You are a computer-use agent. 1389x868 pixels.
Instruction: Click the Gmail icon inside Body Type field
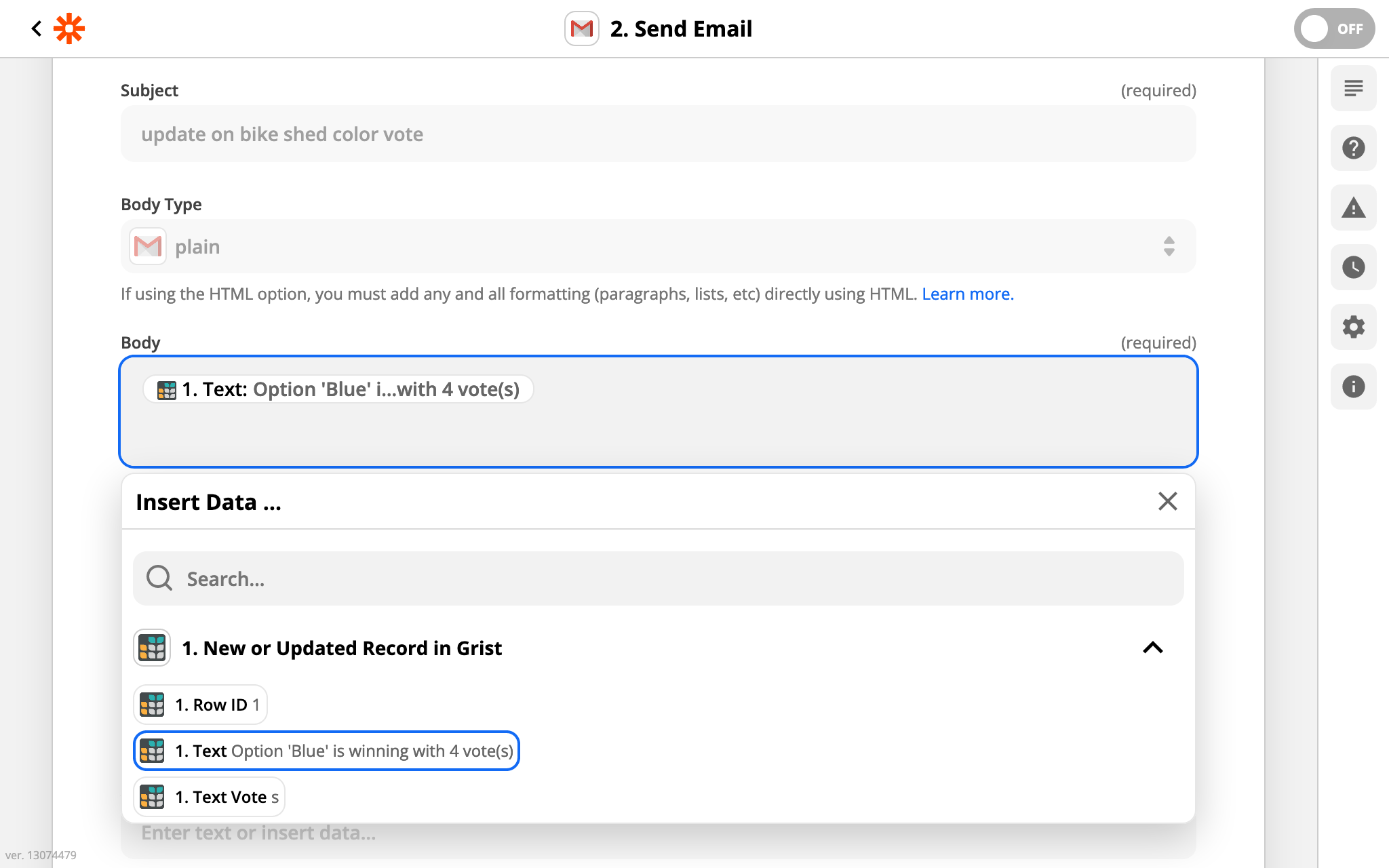pyautogui.click(x=146, y=246)
